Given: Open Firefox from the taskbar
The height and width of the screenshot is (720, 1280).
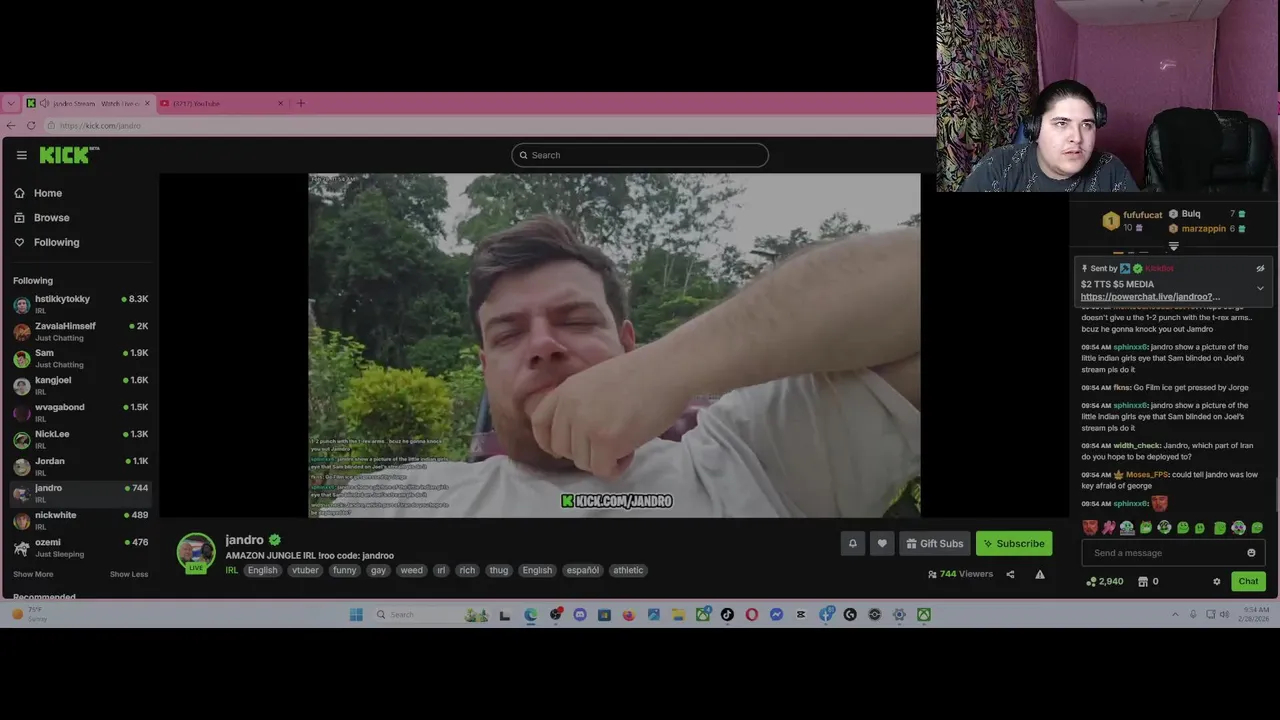Looking at the screenshot, I should 629,615.
